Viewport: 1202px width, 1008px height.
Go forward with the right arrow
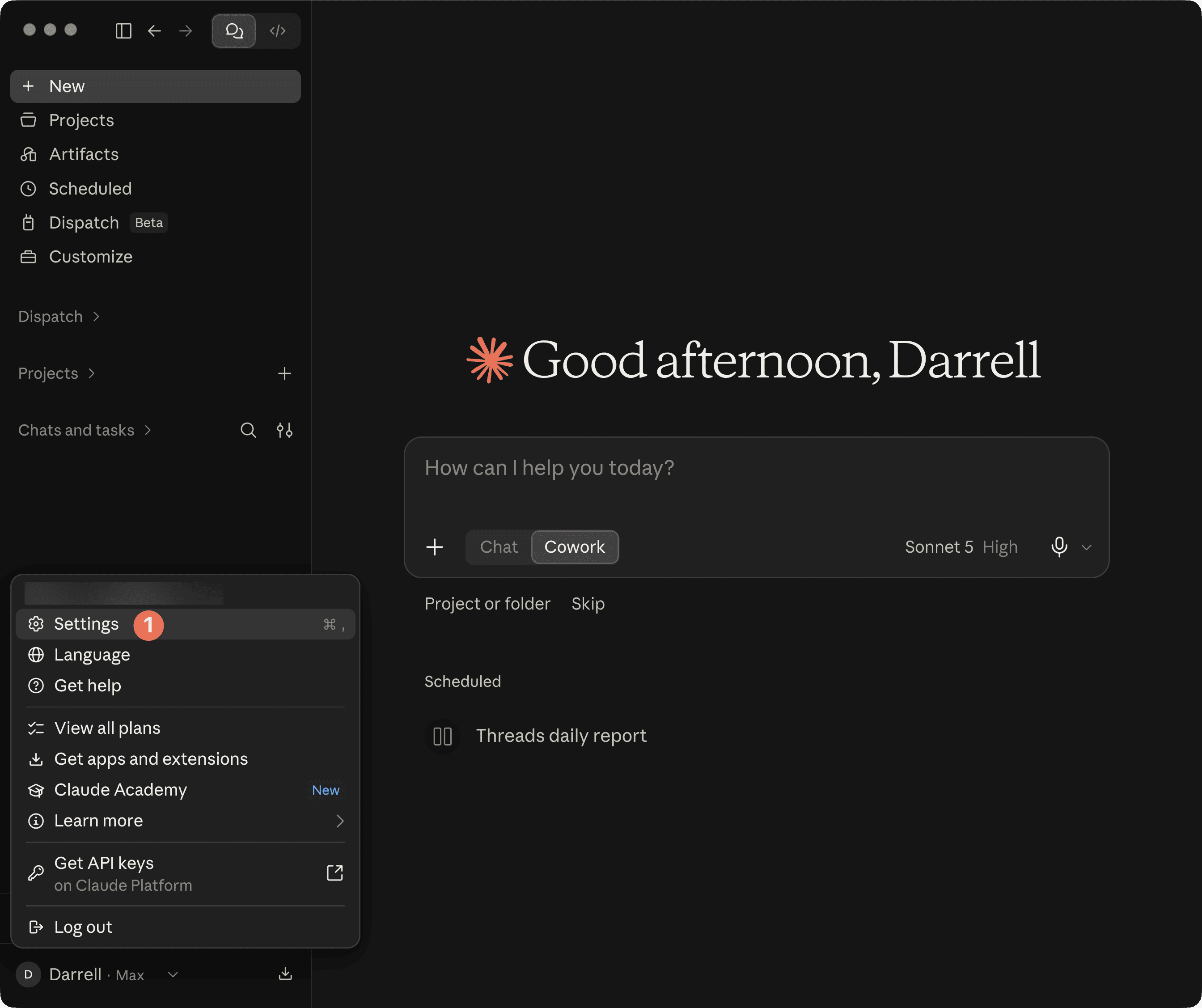tap(186, 31)
